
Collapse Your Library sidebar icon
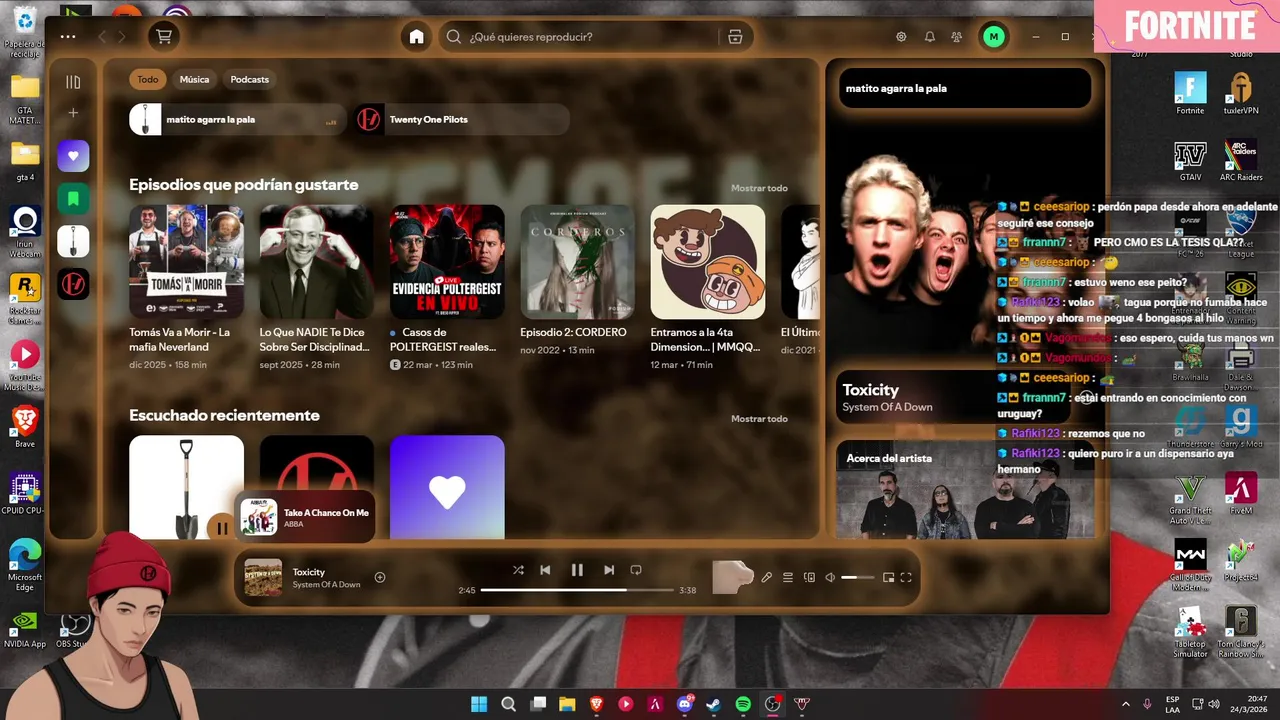[x=73, y=82]
